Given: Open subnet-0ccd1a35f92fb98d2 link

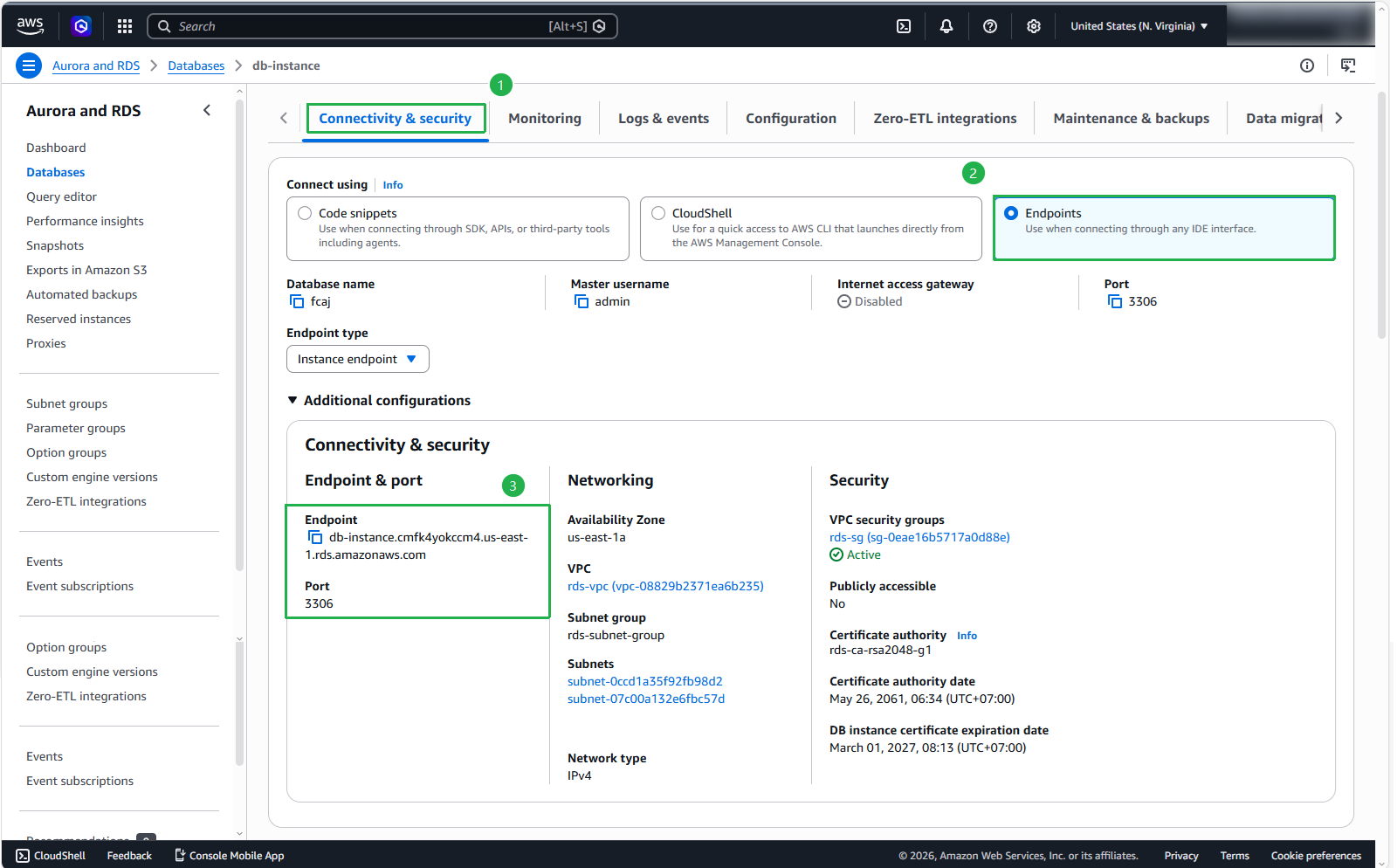Looking at the screenshot, I should [645, 681].
